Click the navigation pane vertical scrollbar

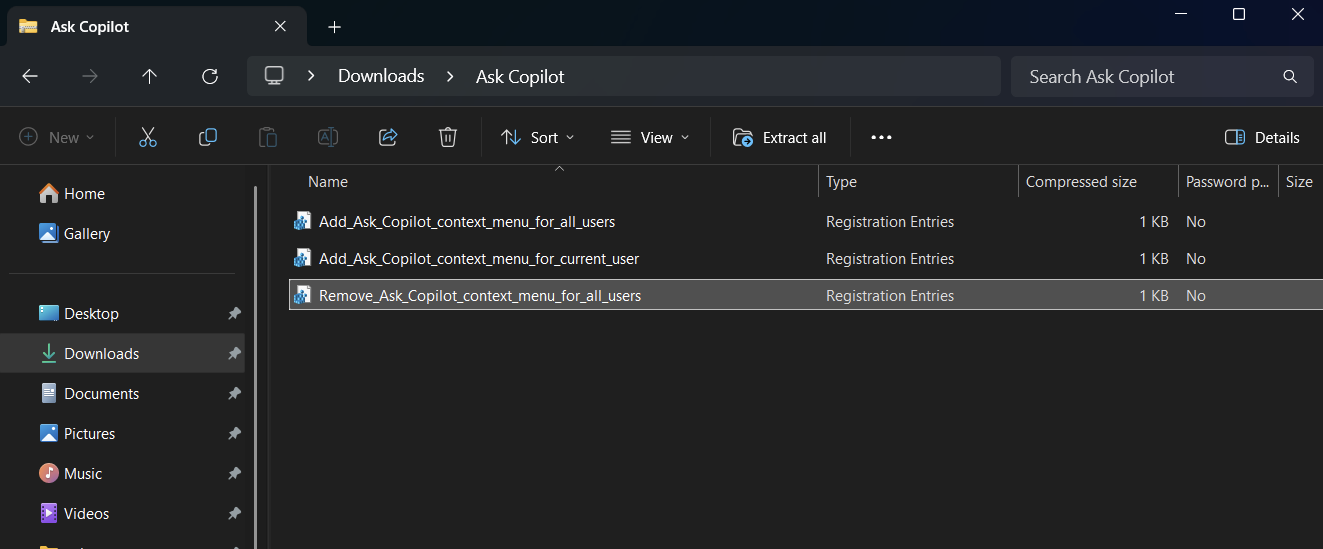coord(256,365)
